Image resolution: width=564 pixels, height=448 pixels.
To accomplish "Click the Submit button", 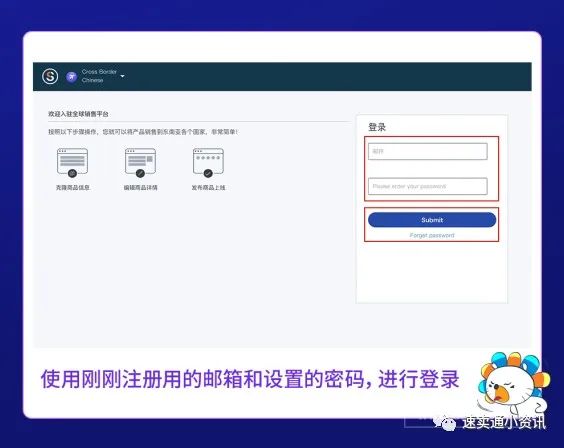I will coord(432,220).
